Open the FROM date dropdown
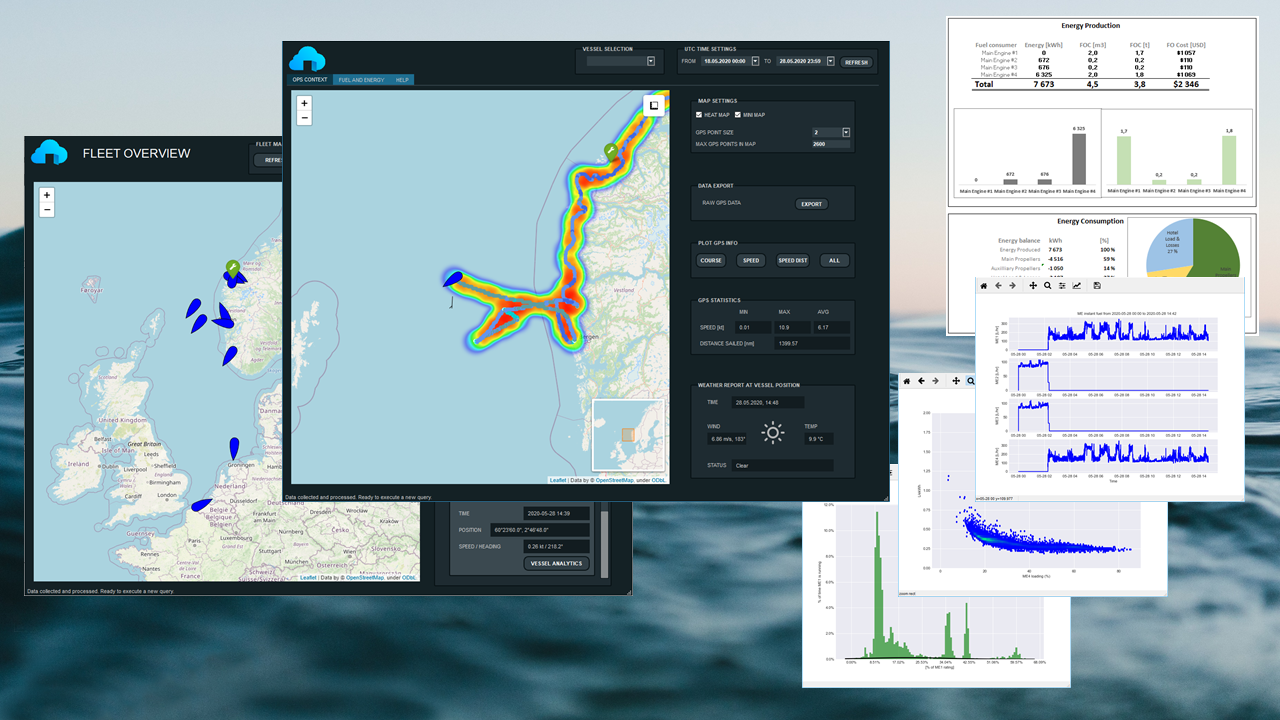Viewport: 1280px width, 720px height. (755, 61)
